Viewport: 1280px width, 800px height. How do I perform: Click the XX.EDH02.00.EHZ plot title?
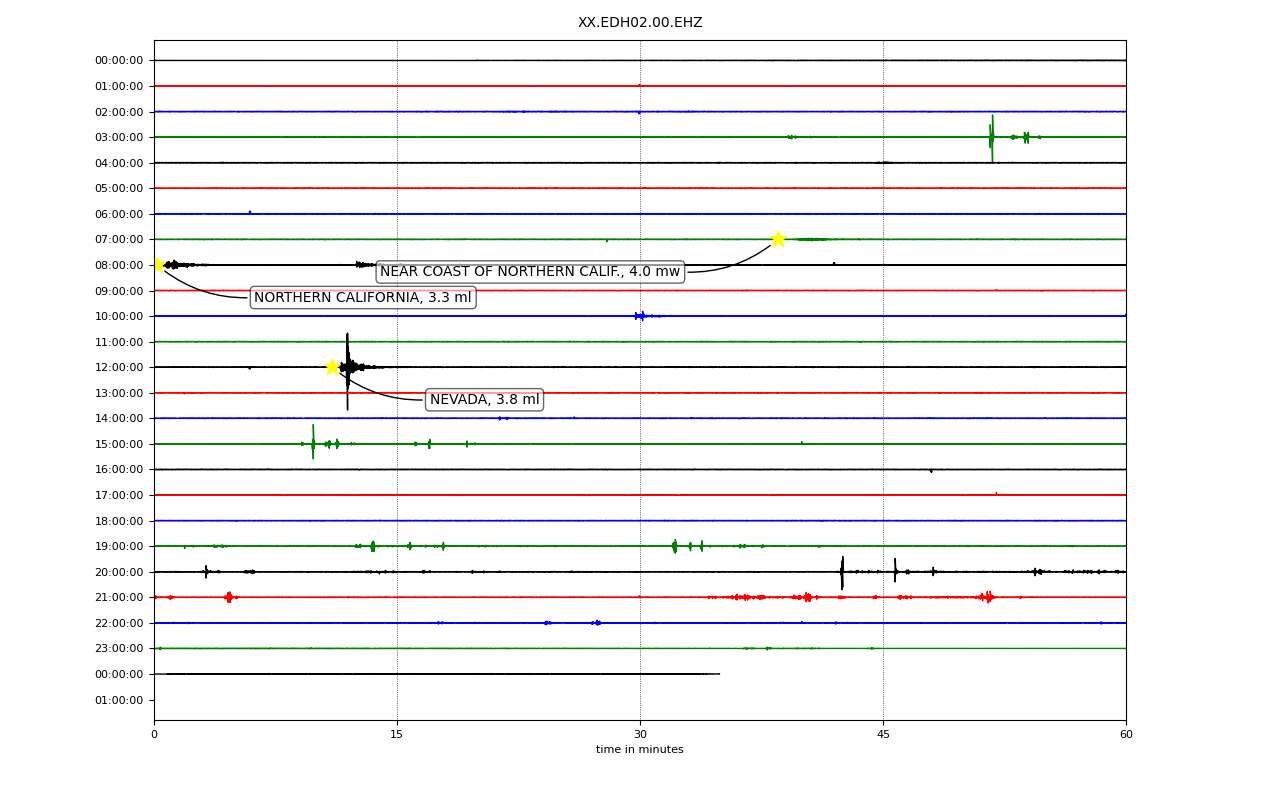coord(640,22)
